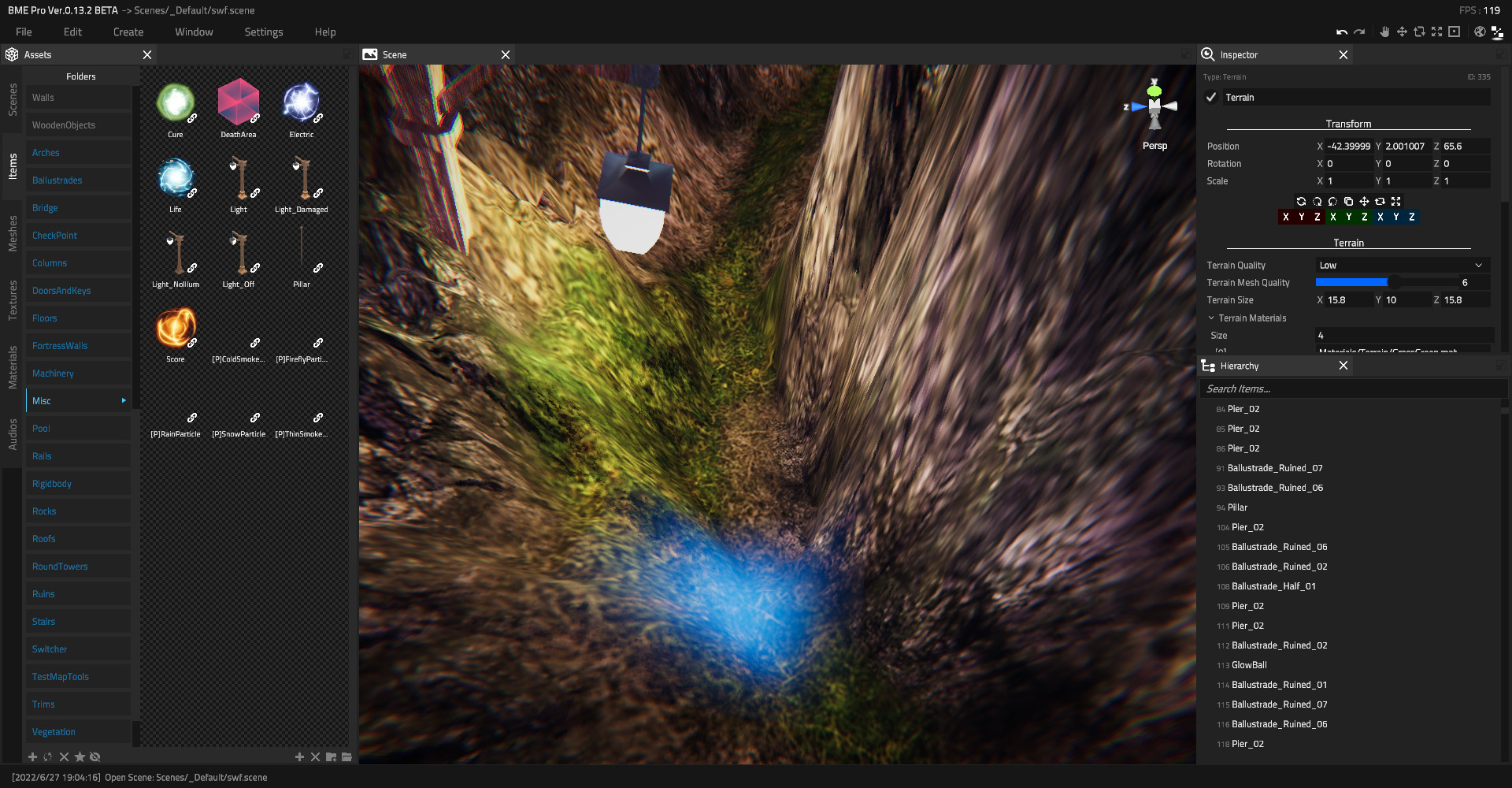Select the CheckPoint folder in the Assets panel
Screen dimensions: 1512x788
point(54,235)
